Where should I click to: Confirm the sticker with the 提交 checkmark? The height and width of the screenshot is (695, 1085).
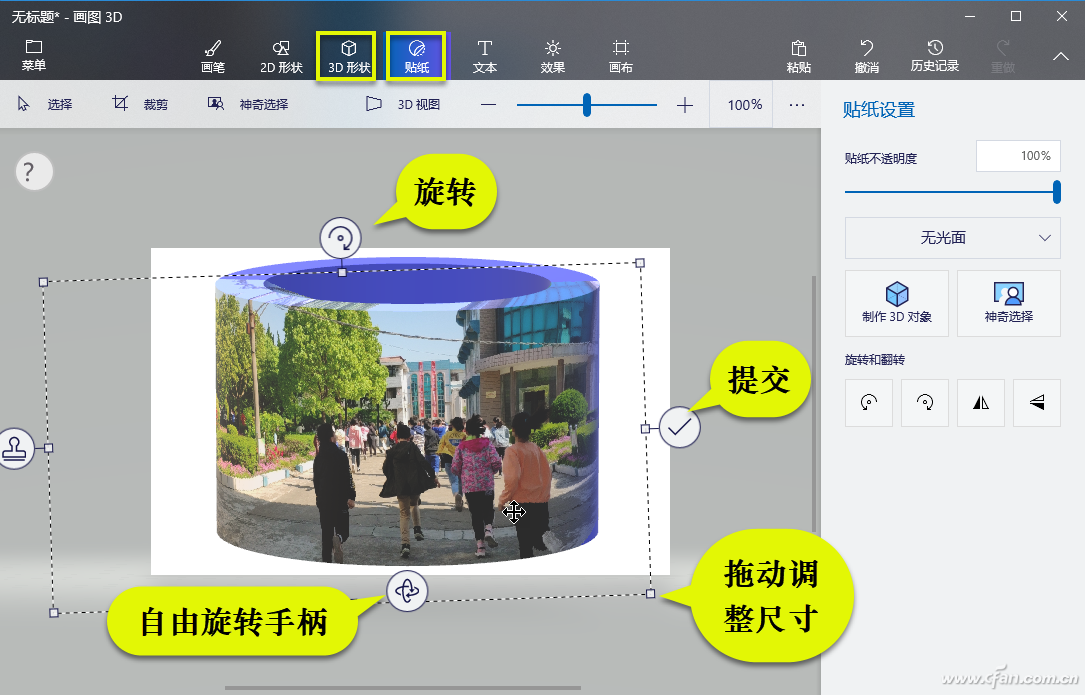pos(679,427)
